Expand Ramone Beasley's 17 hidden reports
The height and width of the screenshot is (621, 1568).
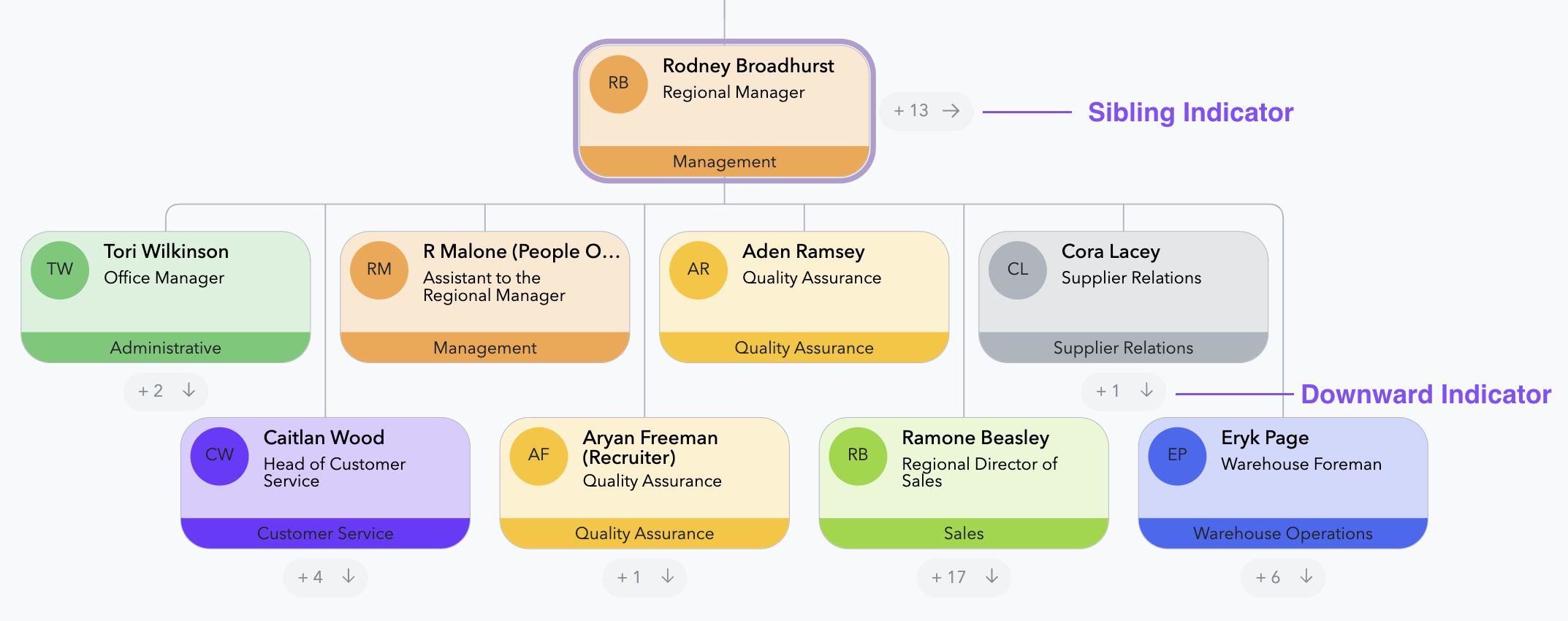click(x=963, y=577)
